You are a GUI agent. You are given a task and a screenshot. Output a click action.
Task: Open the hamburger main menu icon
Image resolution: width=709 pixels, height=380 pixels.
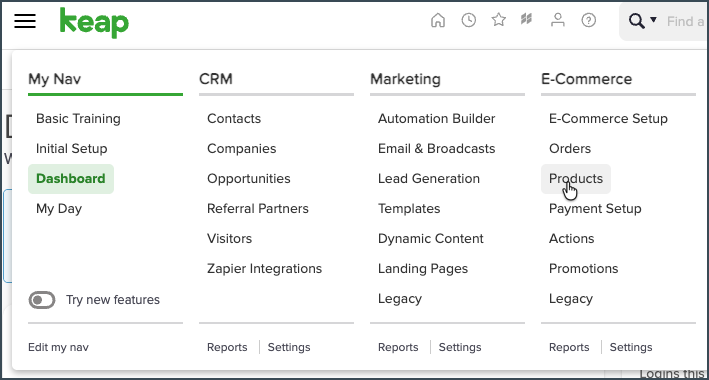(x=25, y=21)
